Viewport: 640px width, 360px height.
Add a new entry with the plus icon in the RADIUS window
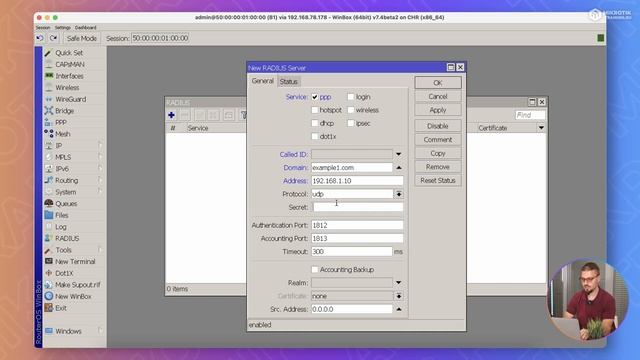point(171,116)
